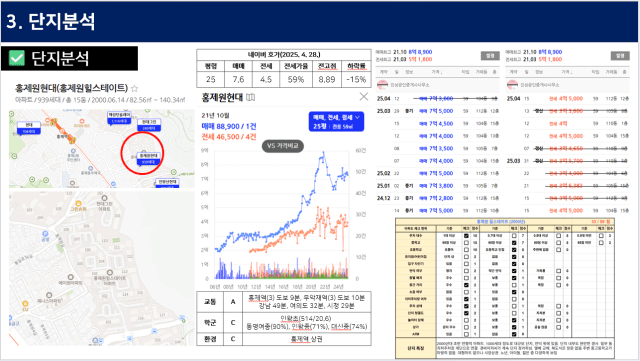This screenshot has height=361, width=640.
Task: Click the 홍제역 상권 text in the 환경 row
Action: pos(307,339)
